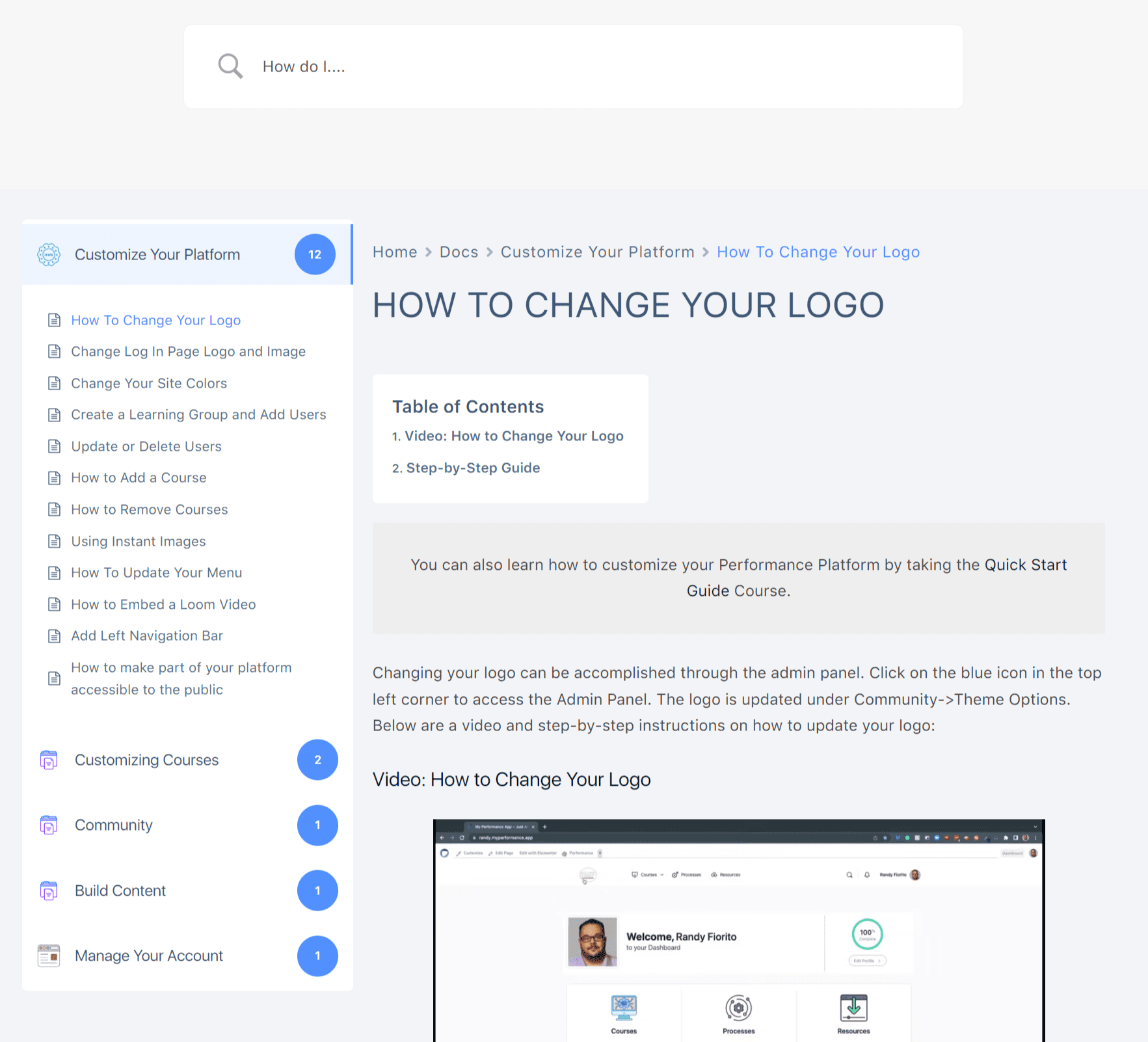Jump to Step-by-Step Guide in contents
The width and height of the screenshot is (1148, 1042).
tap(473, 468)
